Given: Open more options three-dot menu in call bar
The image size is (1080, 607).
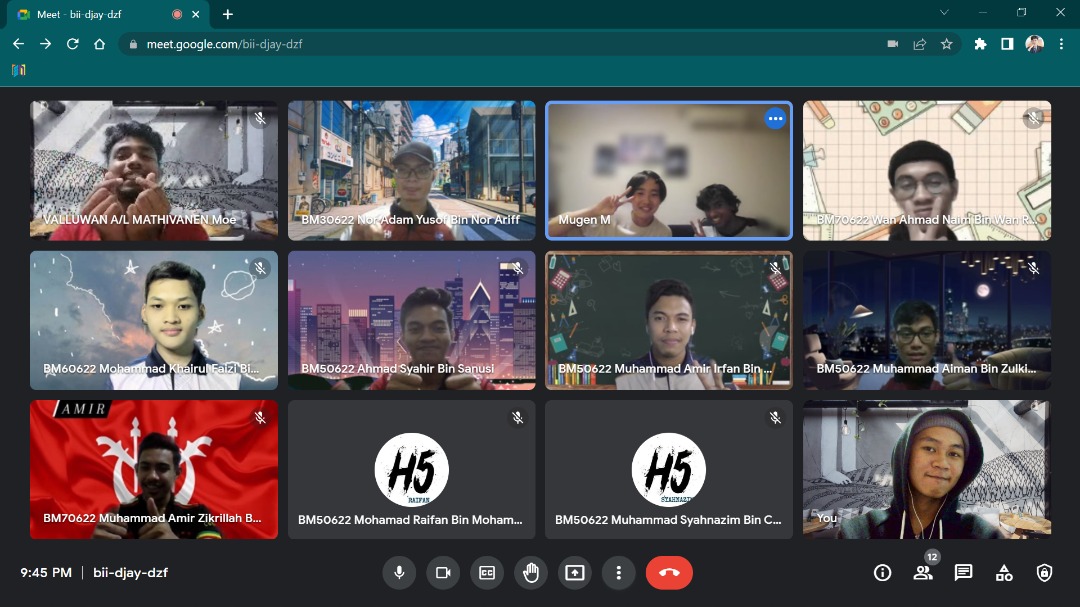Looking at the screenshot, I should (619, 573).
